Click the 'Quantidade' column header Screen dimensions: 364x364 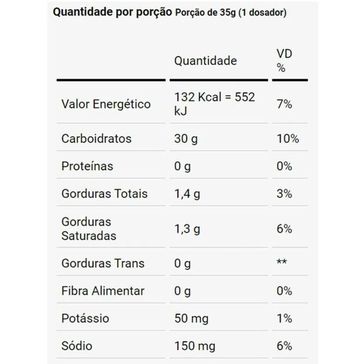coord(206,61)
